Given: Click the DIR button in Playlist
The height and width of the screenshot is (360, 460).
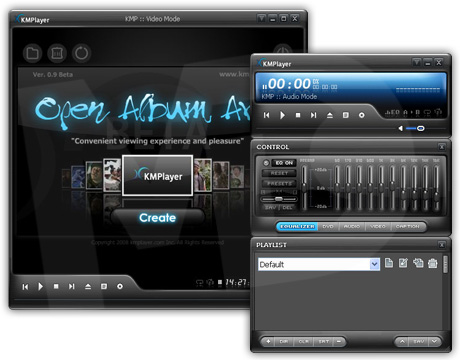Looking at the screenshot, I should click(x=284, y=341).
